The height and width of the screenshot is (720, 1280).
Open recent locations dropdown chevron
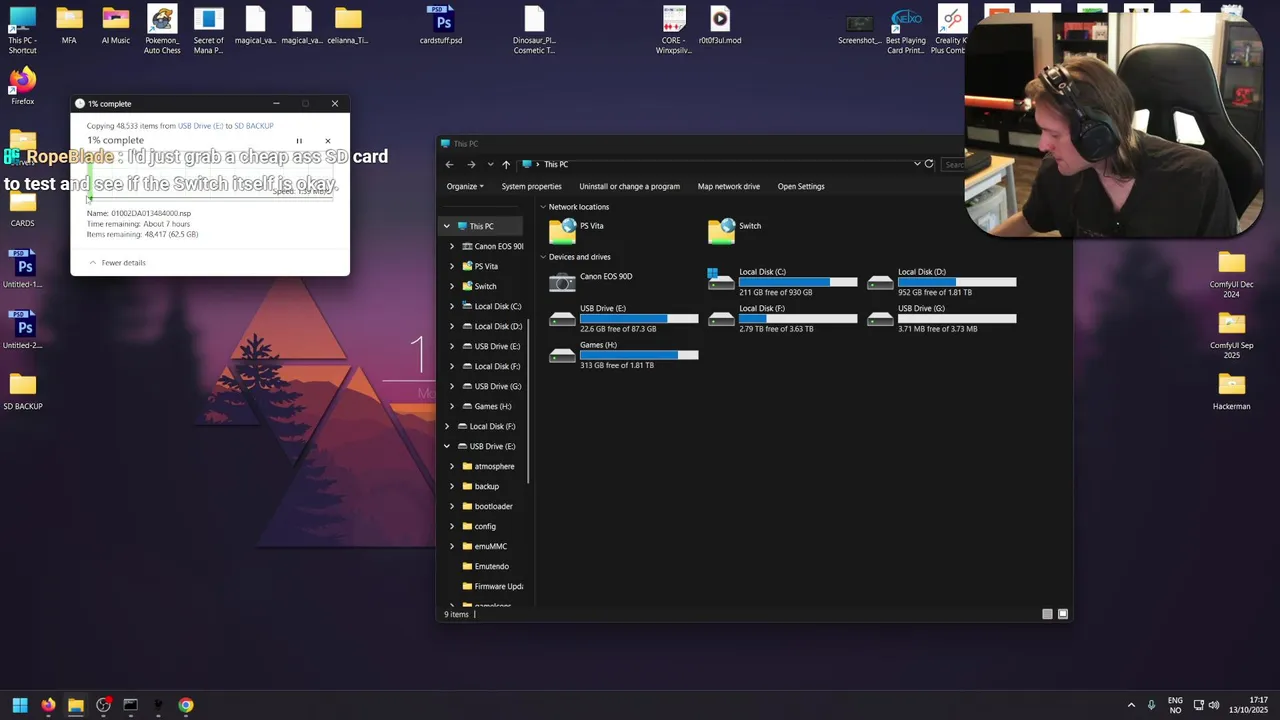490,164
